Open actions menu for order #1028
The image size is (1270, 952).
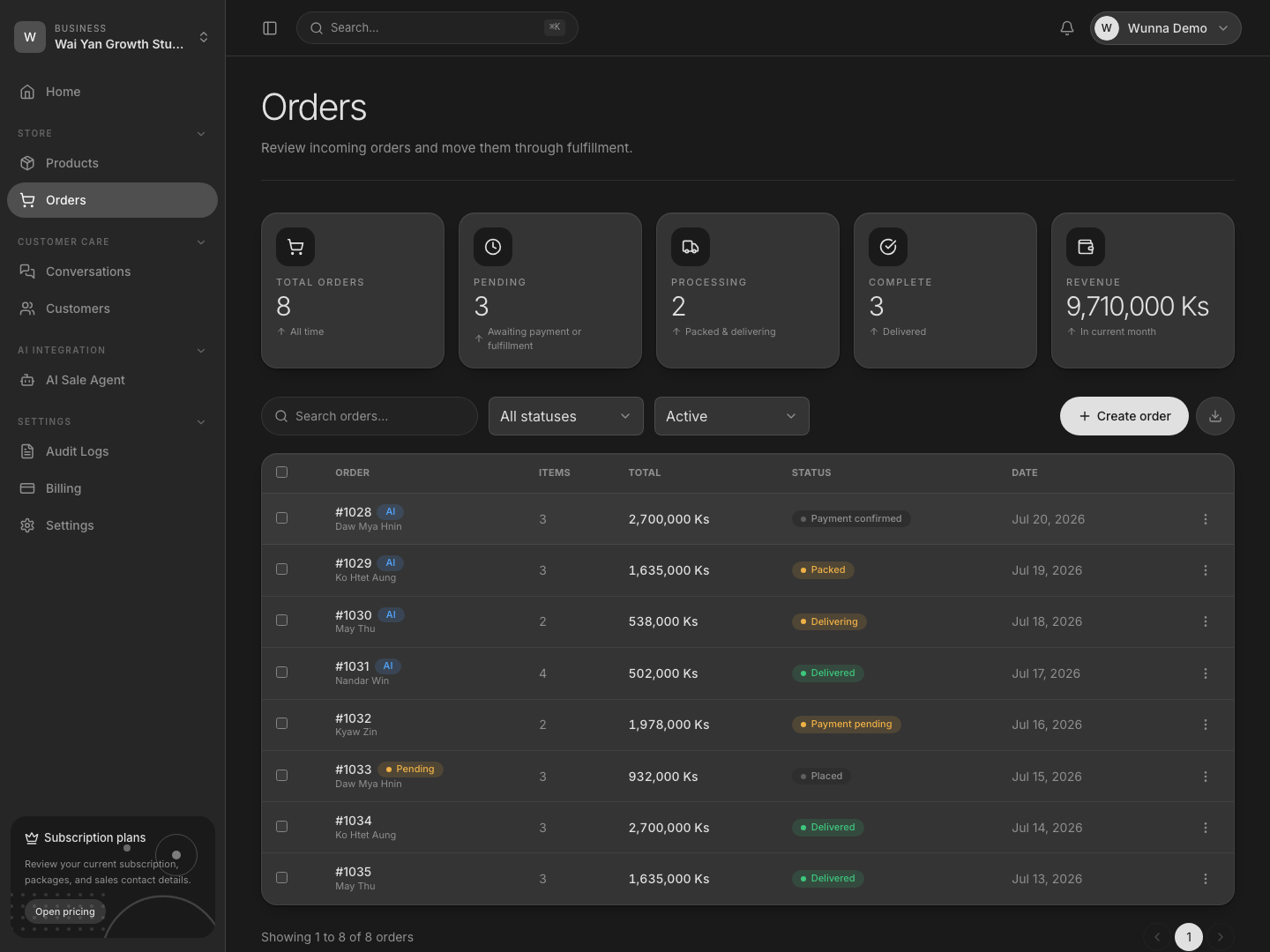click(x=1206, y=519)
